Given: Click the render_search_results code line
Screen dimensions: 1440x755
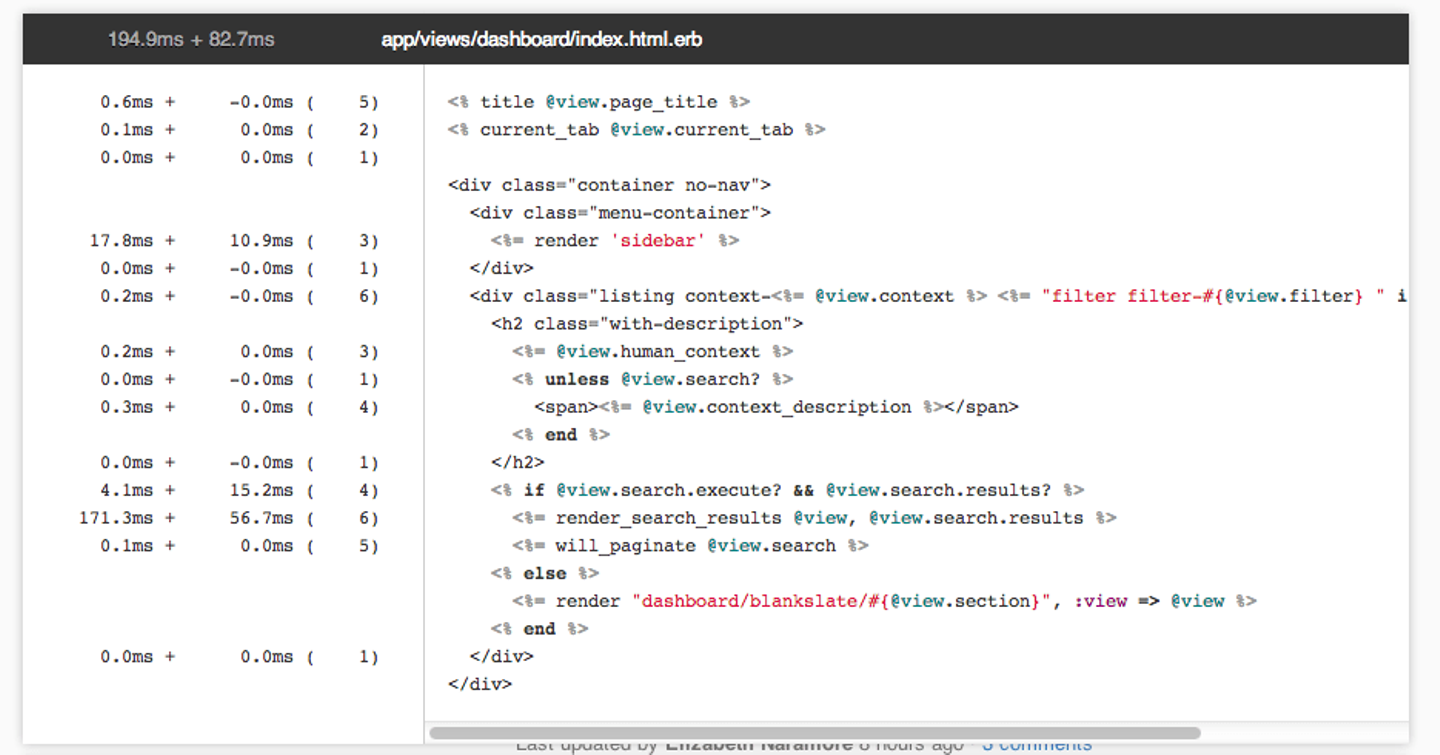Looking at the screenshot, I should (x=814, y=518).
